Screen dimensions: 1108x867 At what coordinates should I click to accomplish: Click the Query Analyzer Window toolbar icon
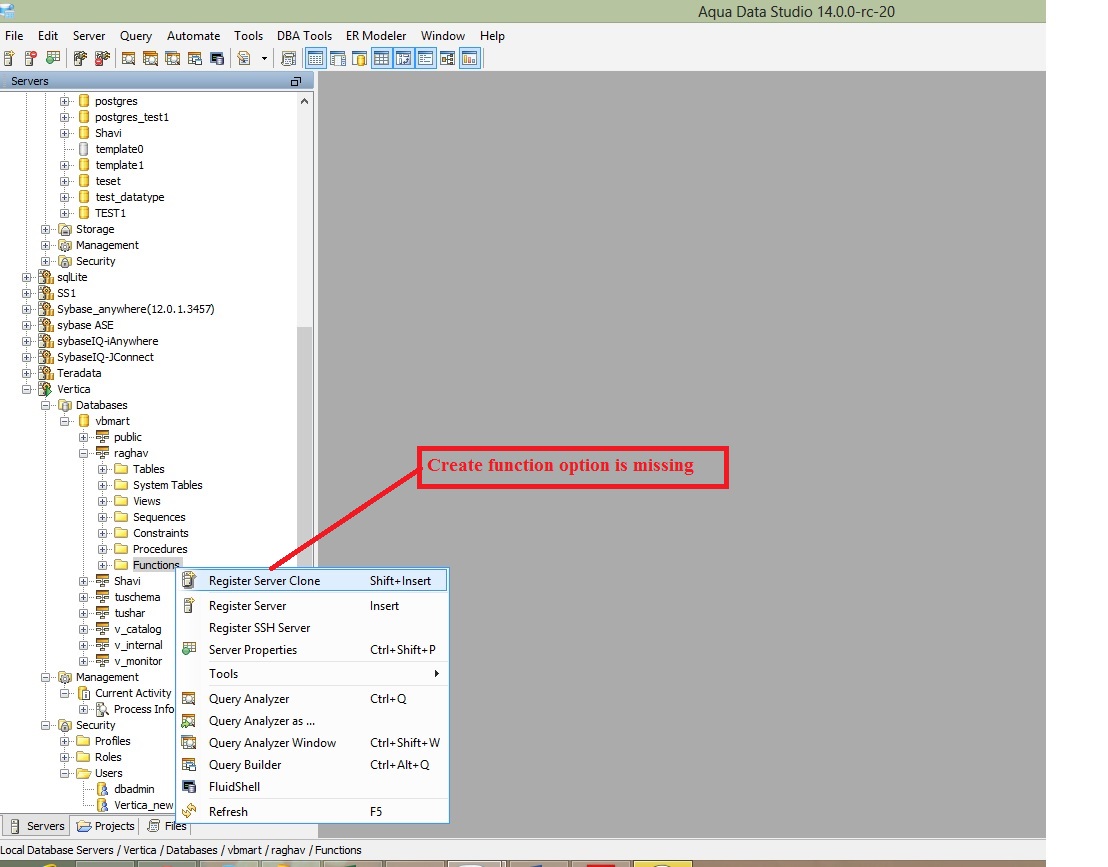[172, 59]
